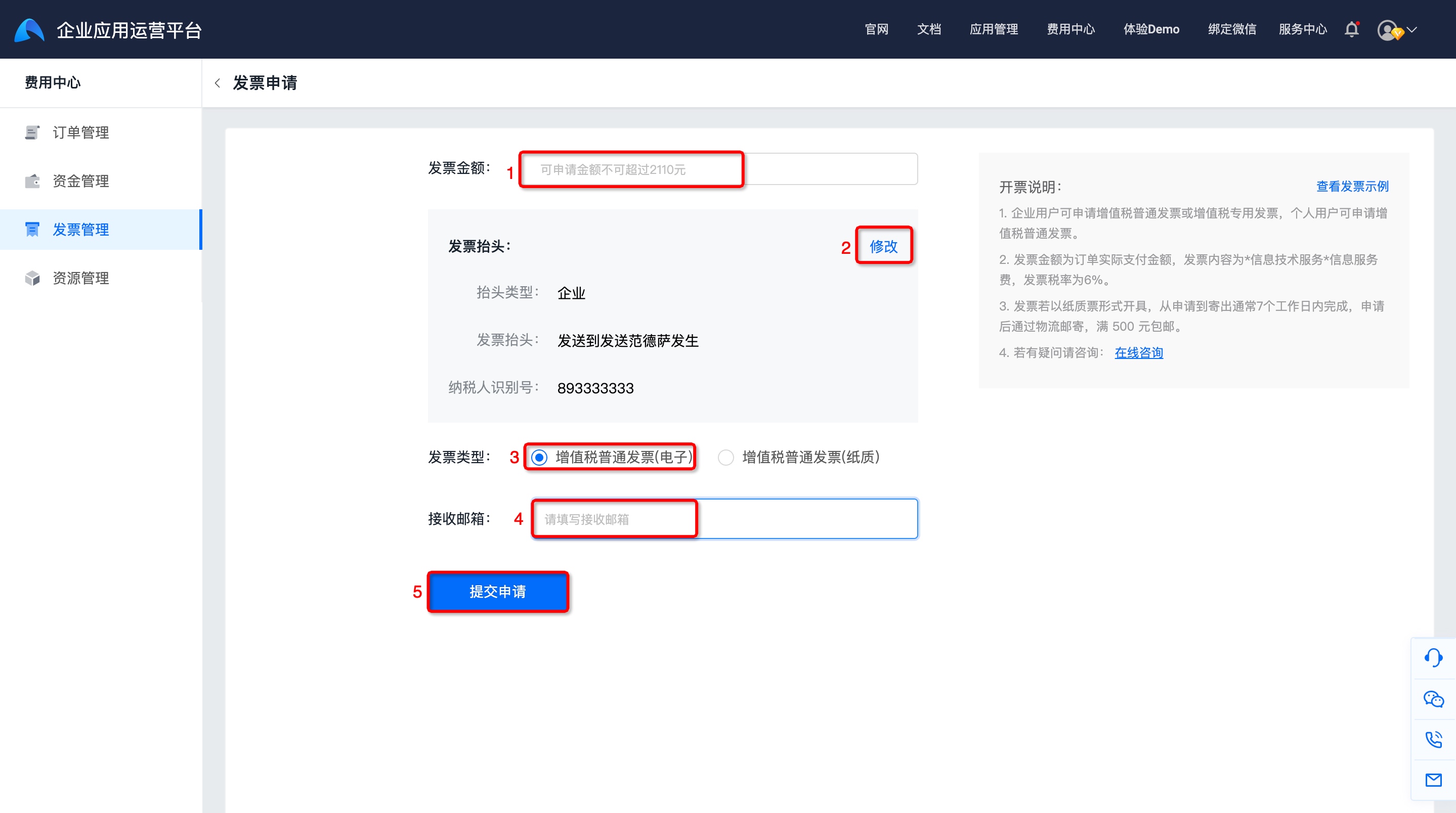Screen dimensions: 1456x813
Task: Focus the 接收邮箱 input field
Action: click(x=724, y=519)
